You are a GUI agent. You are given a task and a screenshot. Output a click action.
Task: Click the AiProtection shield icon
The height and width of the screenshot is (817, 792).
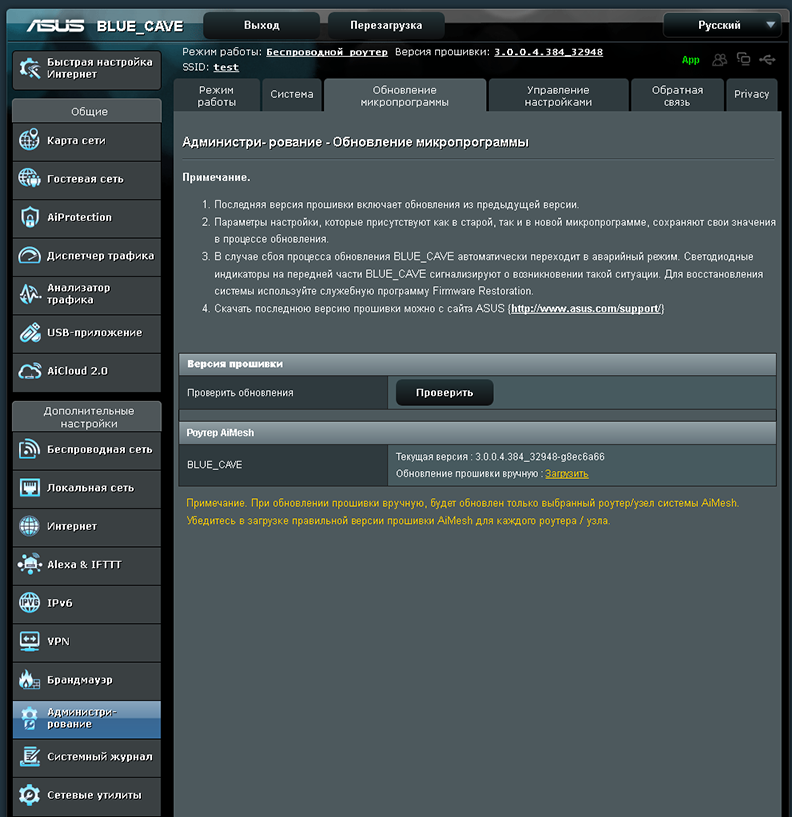[x=29, y=217]
